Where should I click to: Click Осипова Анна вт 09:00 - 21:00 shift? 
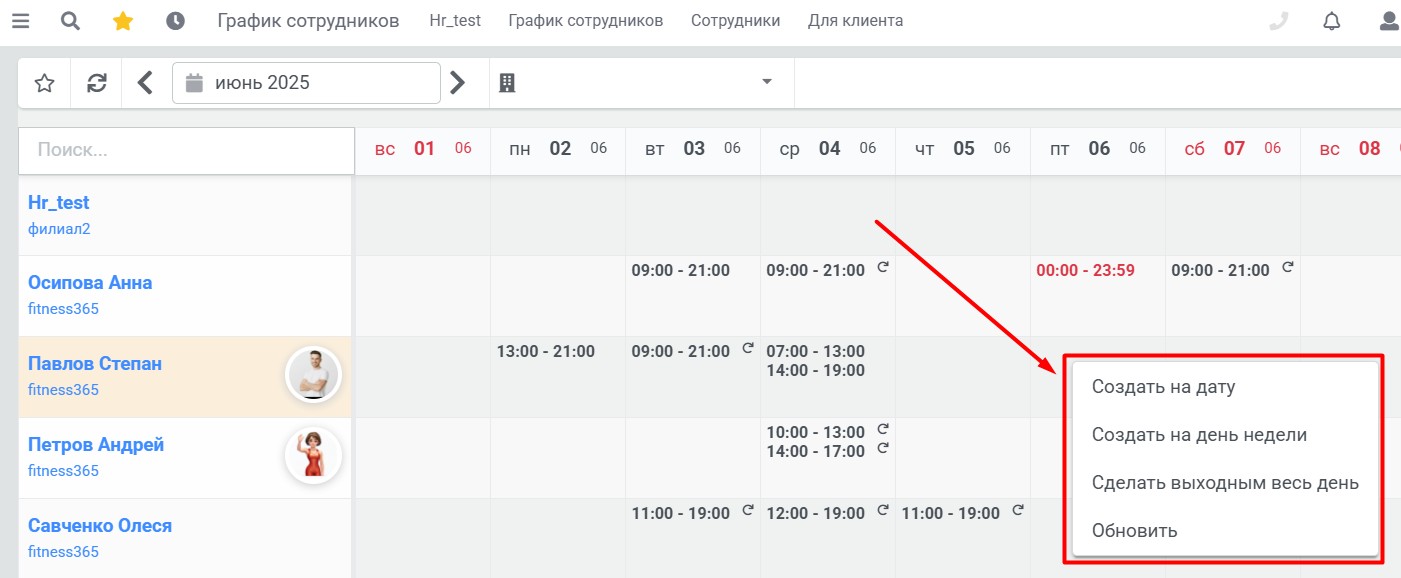pyautogui.click(x=681, y=271)
